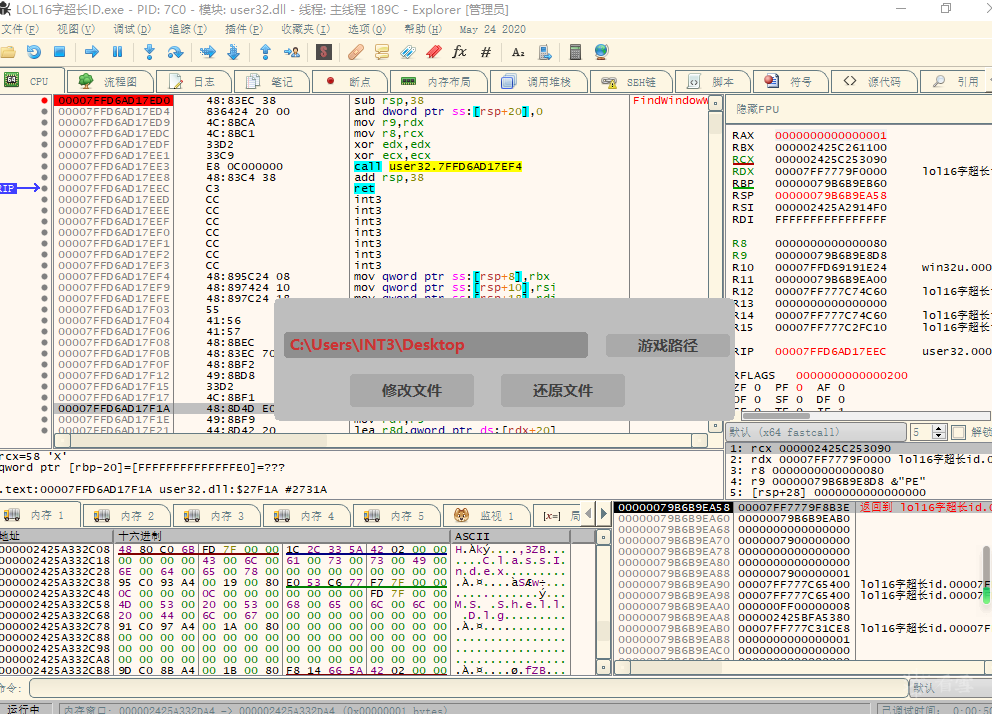Image resolution: width=992 pixels, height=714 pixels.
Task: Click the argument count spinner arrows
Action: coord(940,432)
